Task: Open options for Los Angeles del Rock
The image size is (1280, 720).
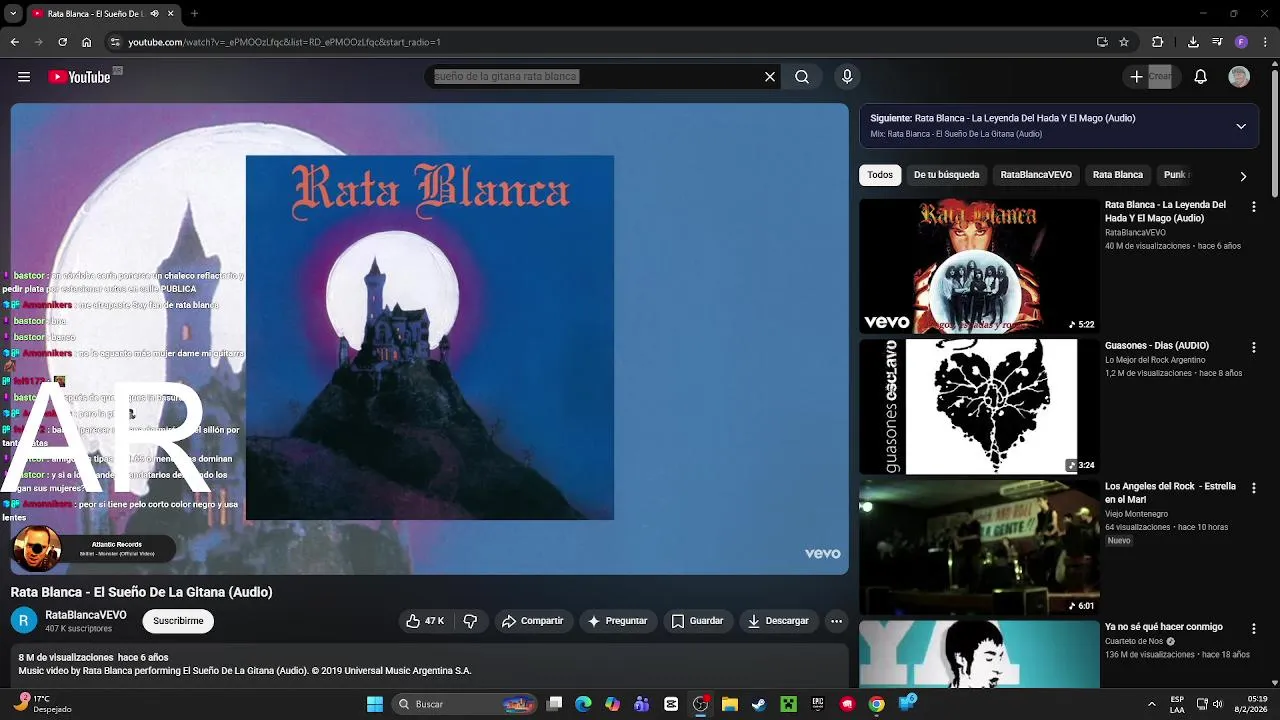Action: coord(1253,488)
